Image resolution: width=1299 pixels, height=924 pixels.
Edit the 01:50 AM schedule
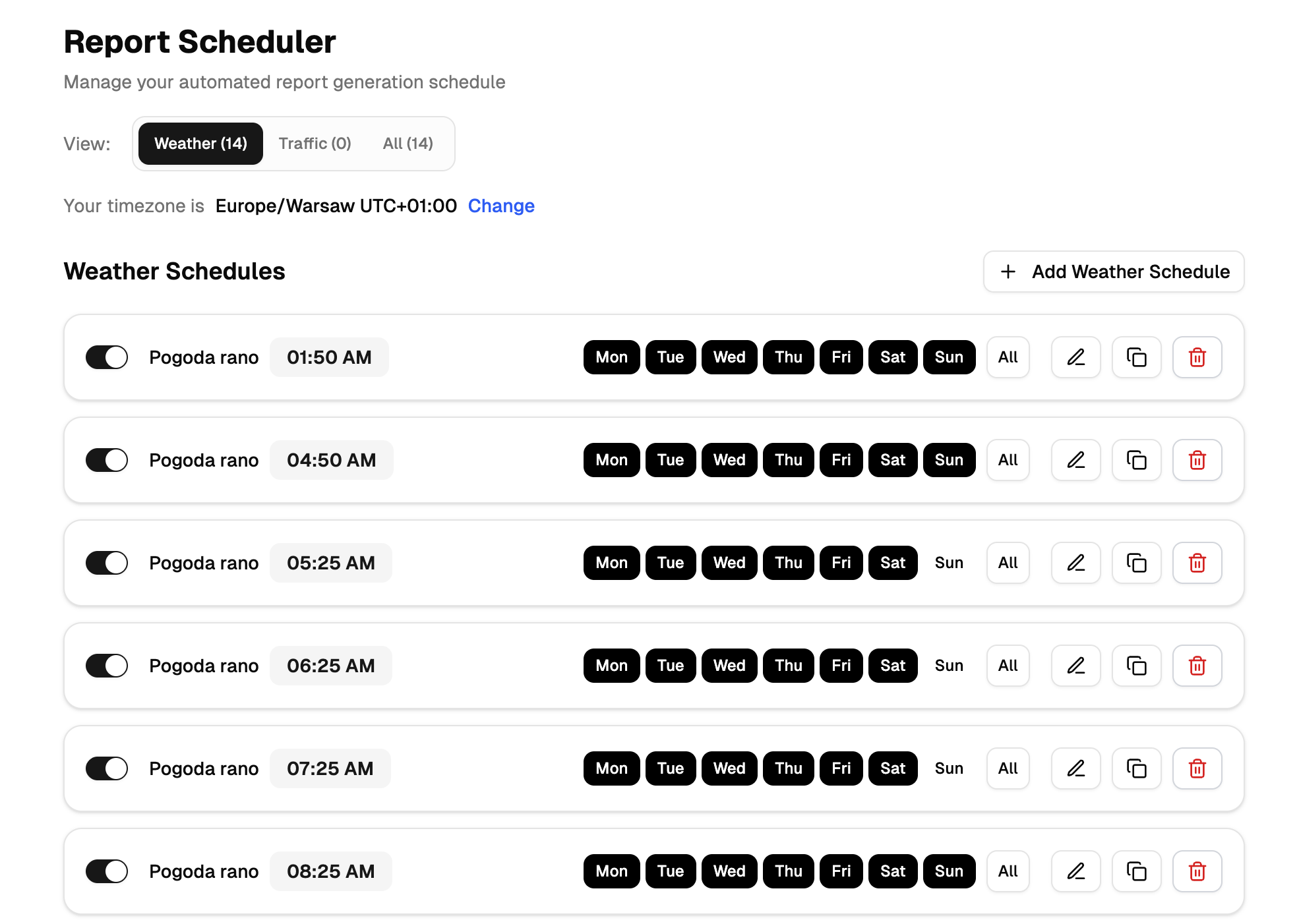pyautogui.click(x=1075, y=357)
